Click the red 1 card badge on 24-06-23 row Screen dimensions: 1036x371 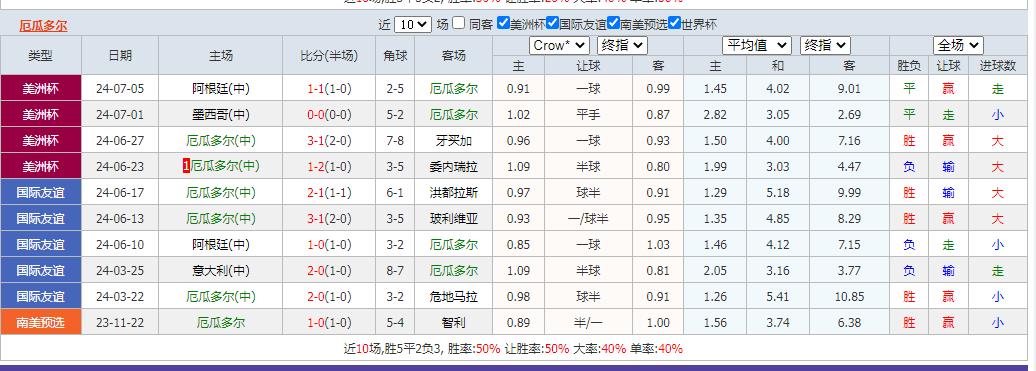coord(186,166)
